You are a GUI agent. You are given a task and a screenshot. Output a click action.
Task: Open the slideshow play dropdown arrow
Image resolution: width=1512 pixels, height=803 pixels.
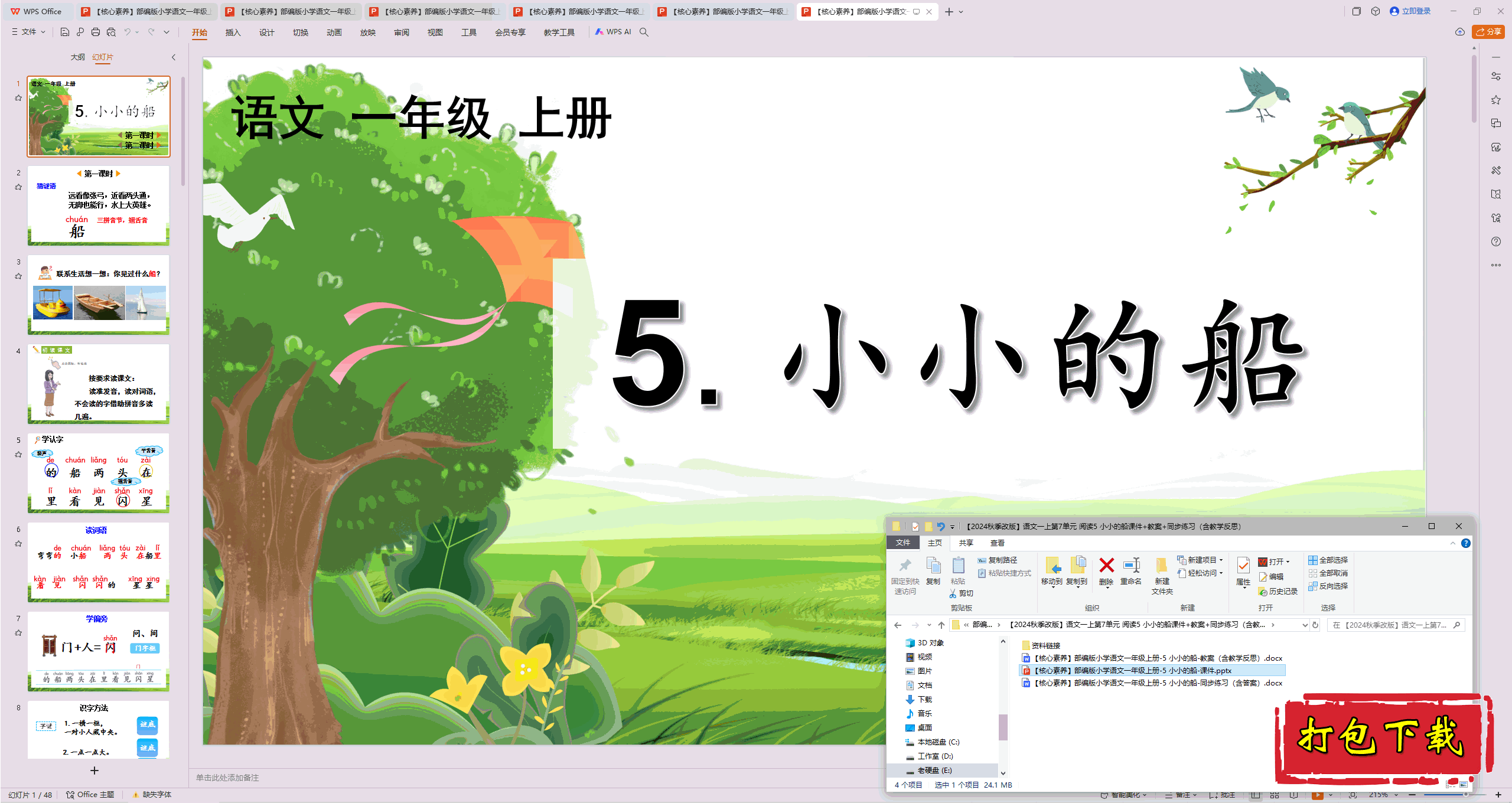tap(1330, 795)
